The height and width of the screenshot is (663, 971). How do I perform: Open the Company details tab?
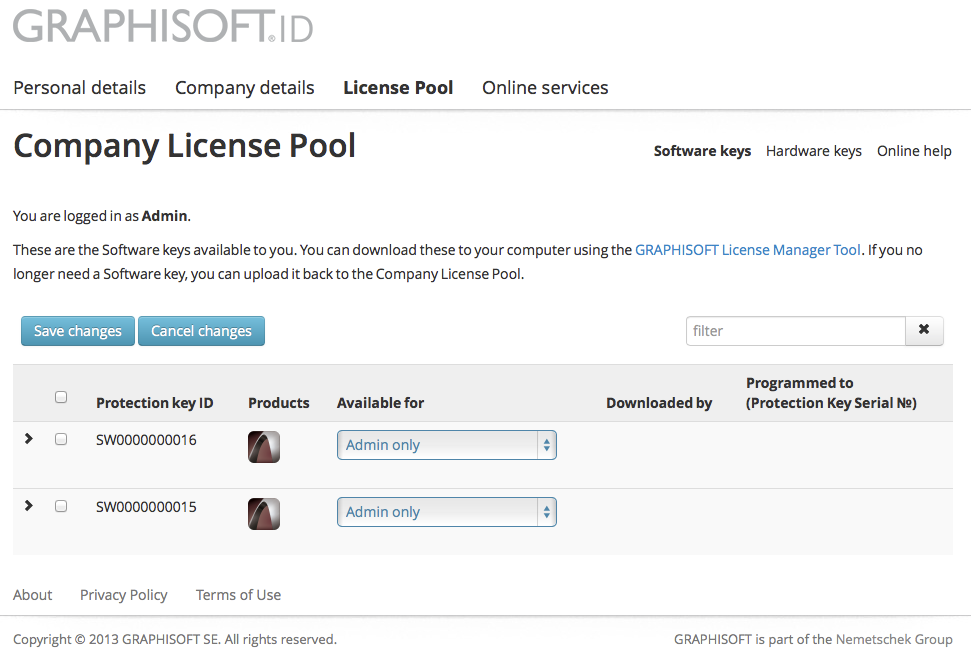[x=245, y=88]
